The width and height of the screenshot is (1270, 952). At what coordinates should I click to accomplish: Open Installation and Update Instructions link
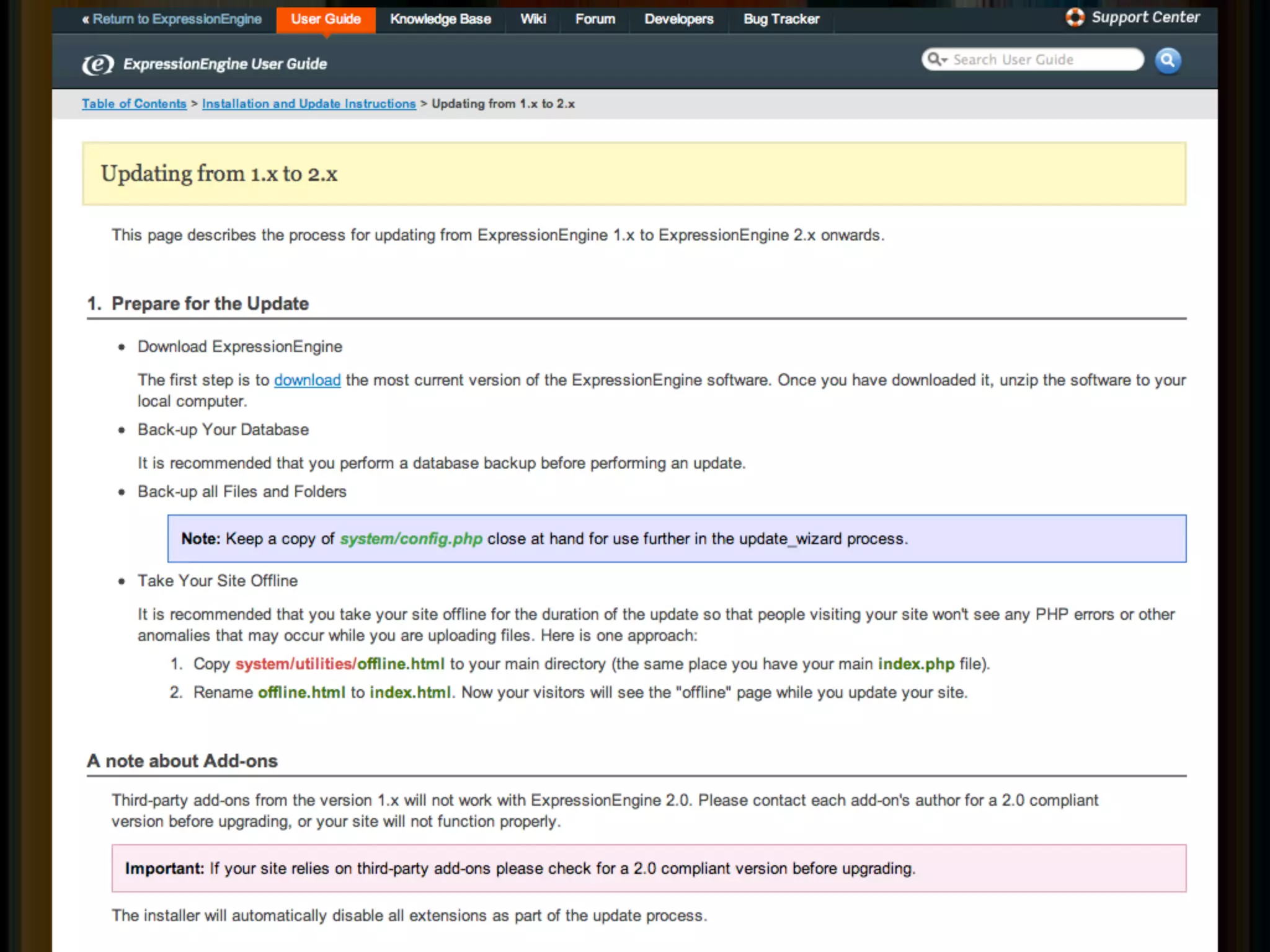[308, 104]
